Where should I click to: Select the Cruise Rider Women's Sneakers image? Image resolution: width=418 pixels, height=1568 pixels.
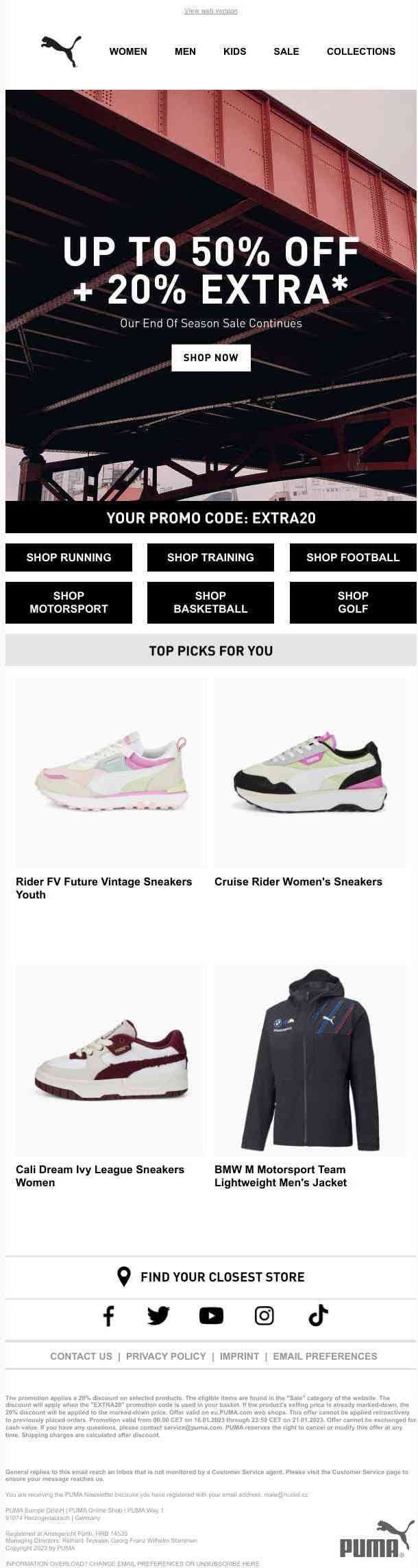point(310,773)
